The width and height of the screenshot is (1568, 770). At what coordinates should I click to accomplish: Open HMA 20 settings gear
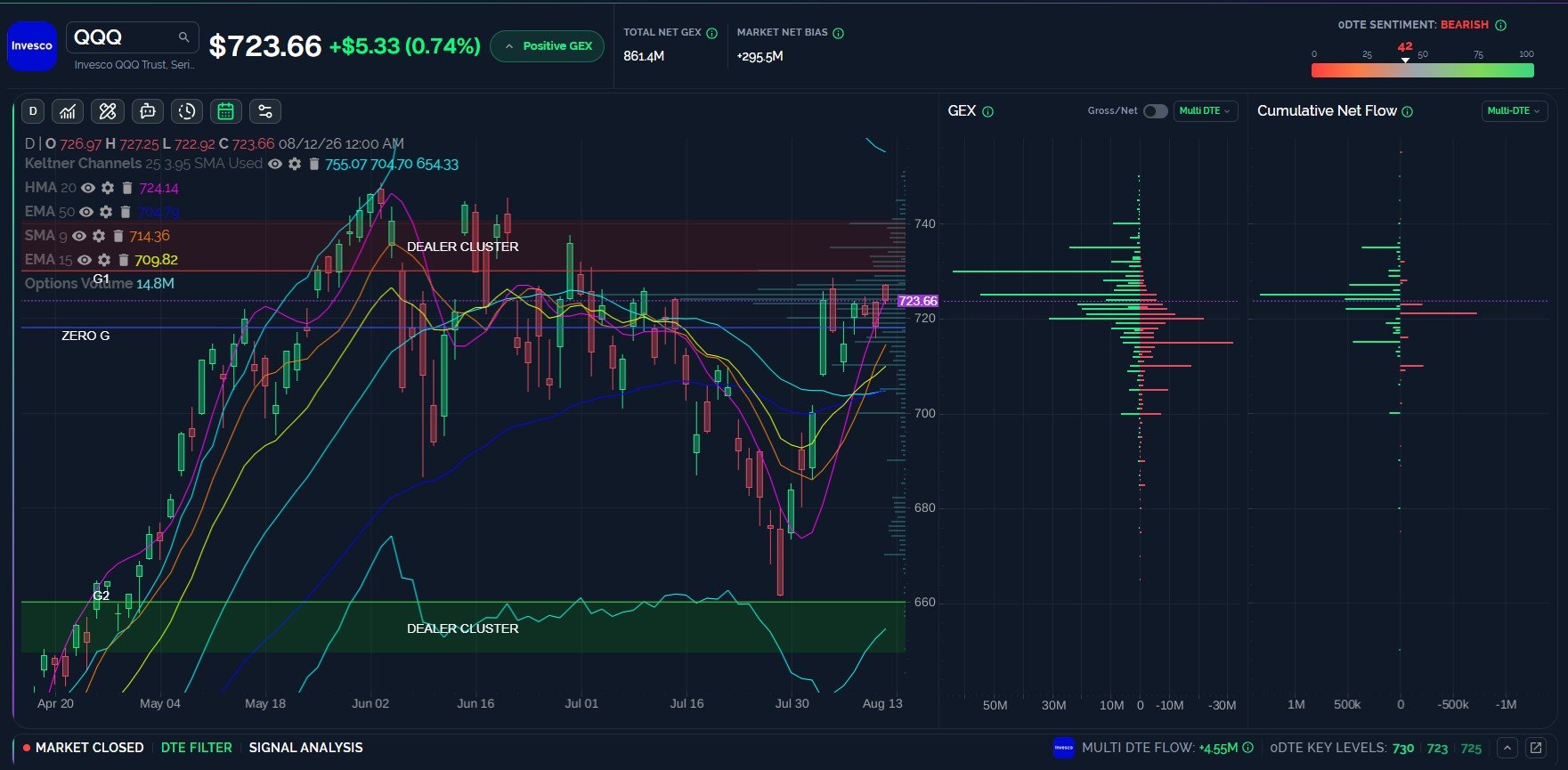[108, 188]
